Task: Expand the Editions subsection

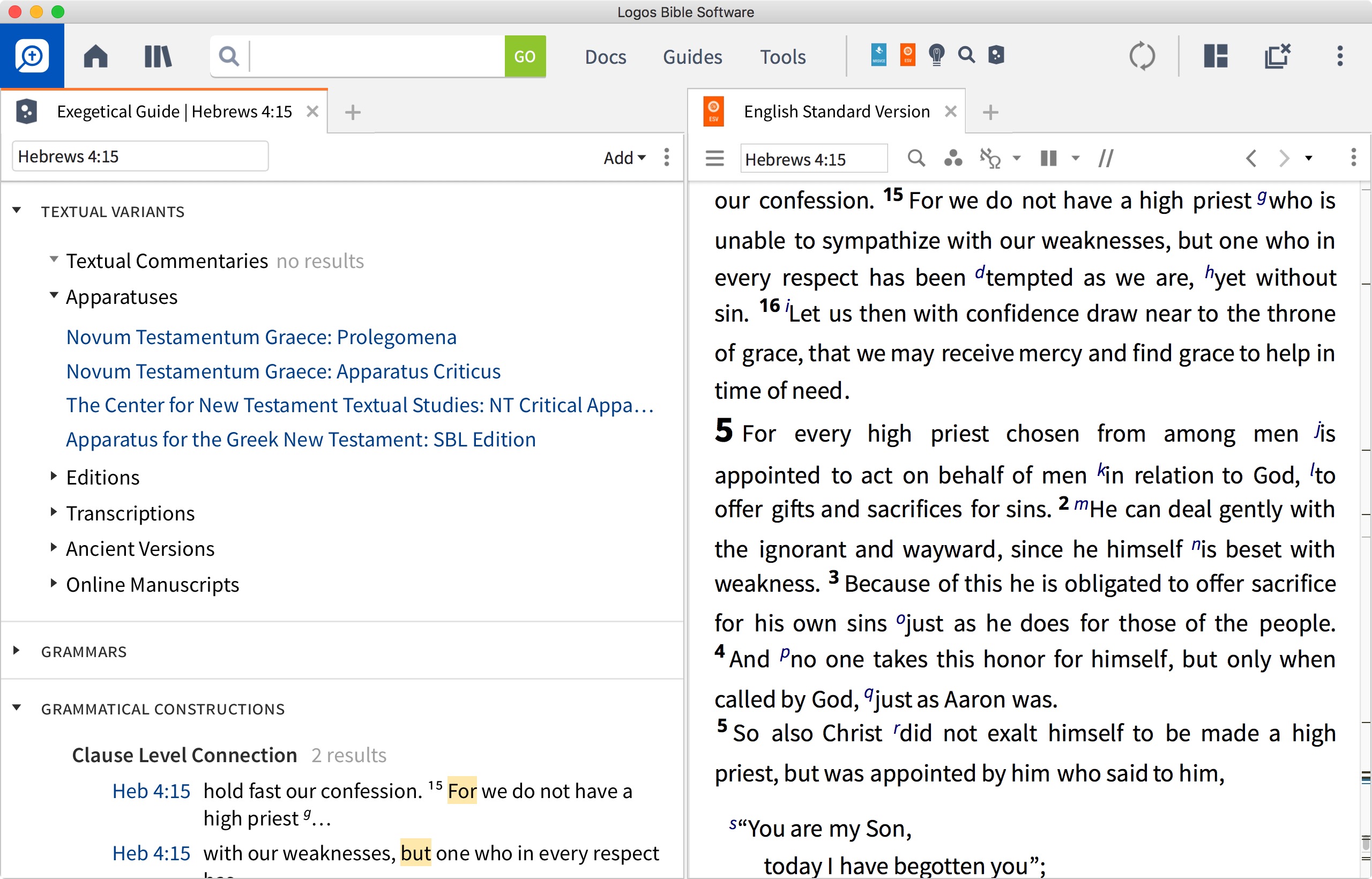Action: click(54, 475)
